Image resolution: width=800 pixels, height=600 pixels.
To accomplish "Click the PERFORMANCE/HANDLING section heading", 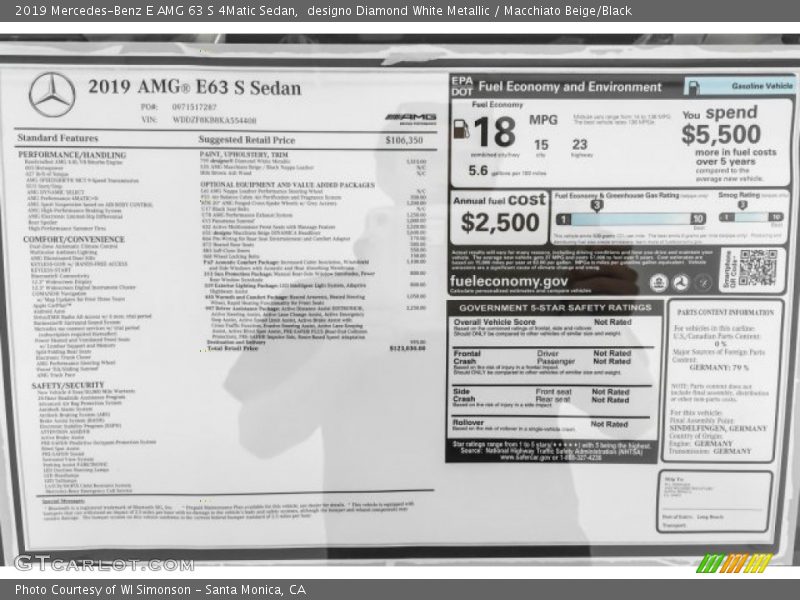I will tap(72, 155).
